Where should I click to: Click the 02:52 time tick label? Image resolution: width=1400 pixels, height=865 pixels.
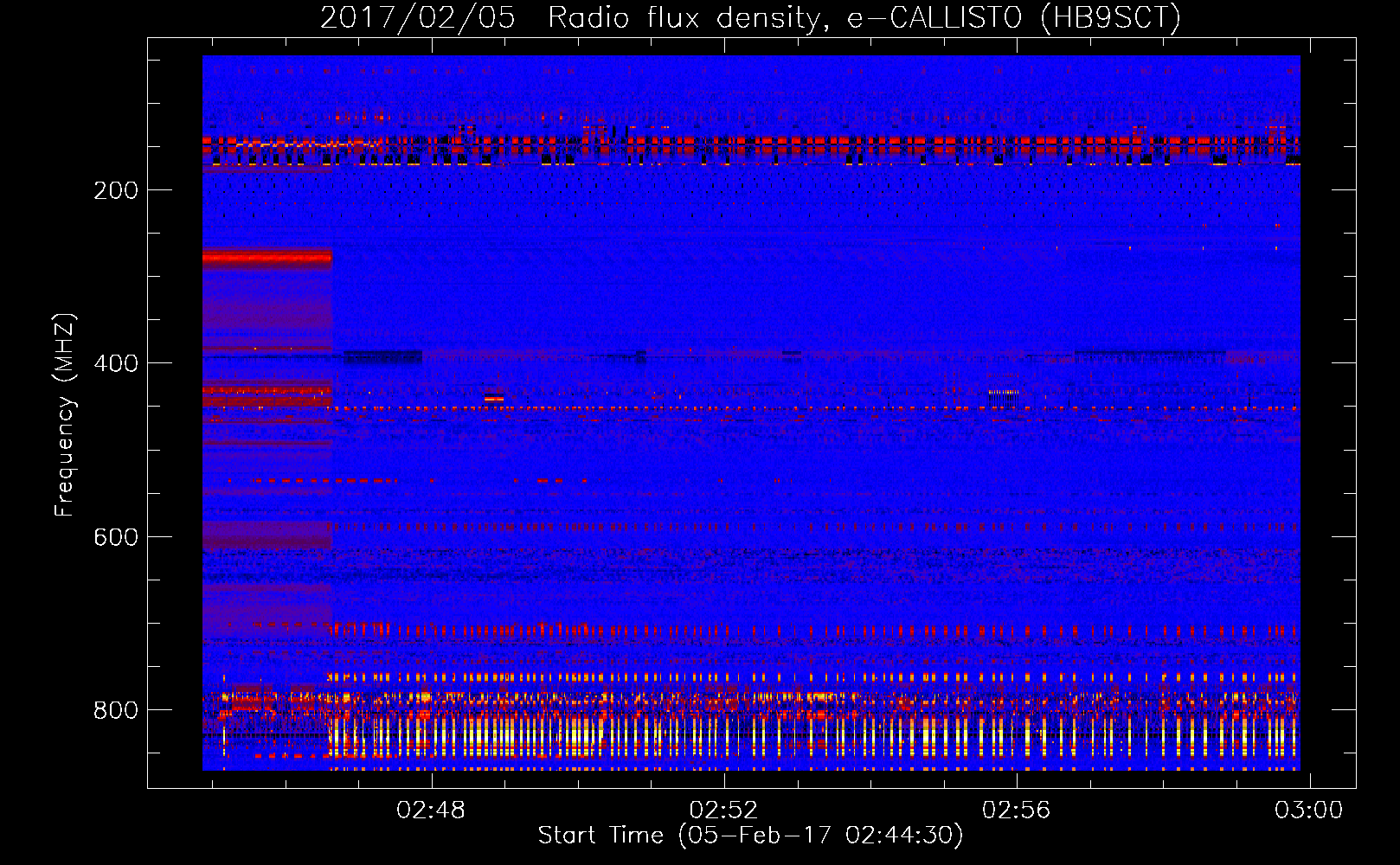point(723,811)
